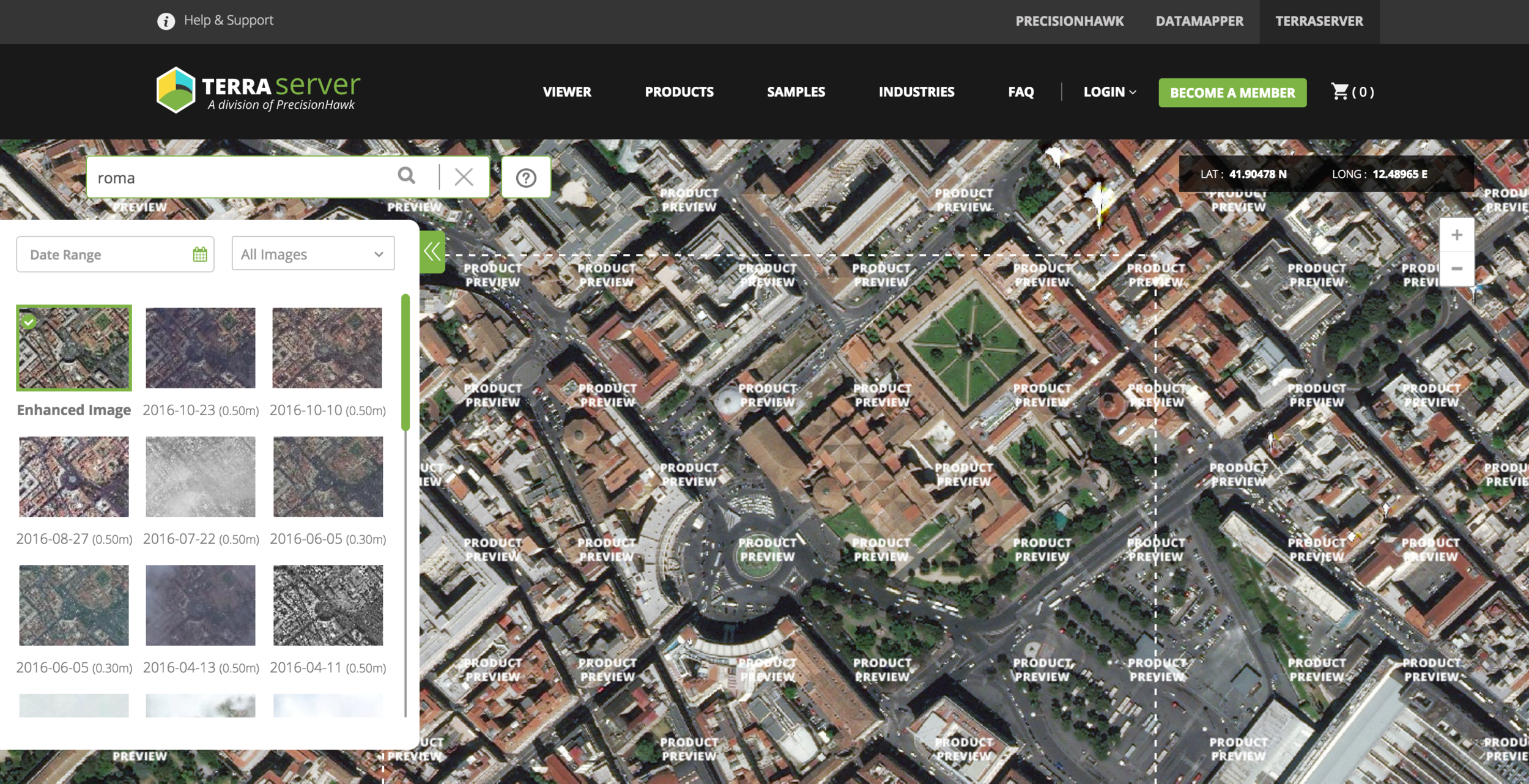
Task: Zoom in on the map
Action: click(x=1457, y=235)
